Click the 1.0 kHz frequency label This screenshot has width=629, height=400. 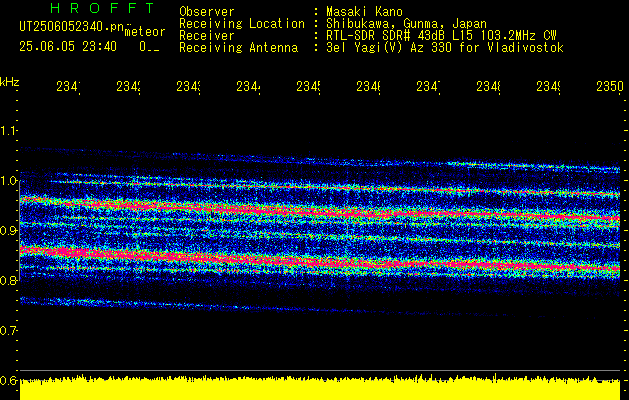[8, 181]
